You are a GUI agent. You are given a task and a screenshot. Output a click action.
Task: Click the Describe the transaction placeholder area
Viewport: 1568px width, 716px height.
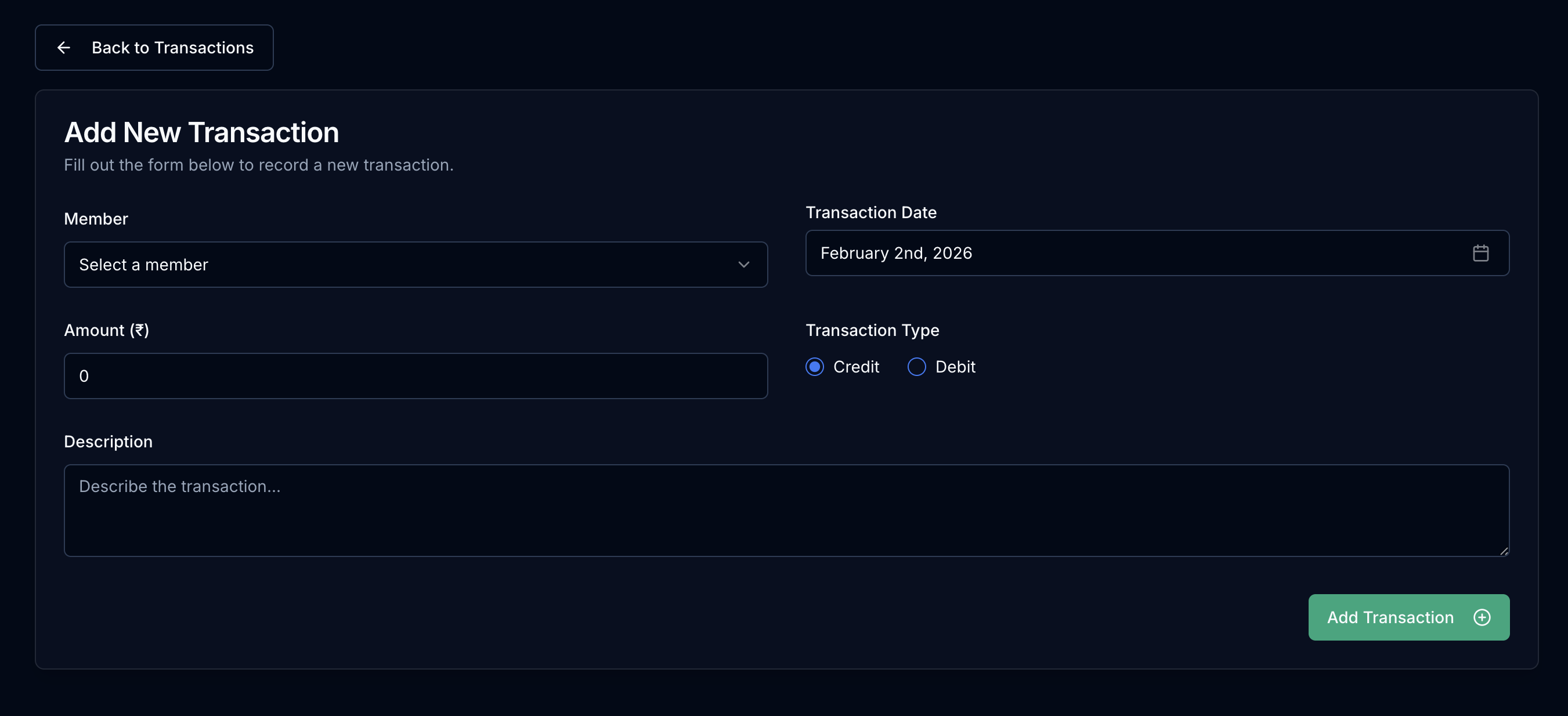179,486
